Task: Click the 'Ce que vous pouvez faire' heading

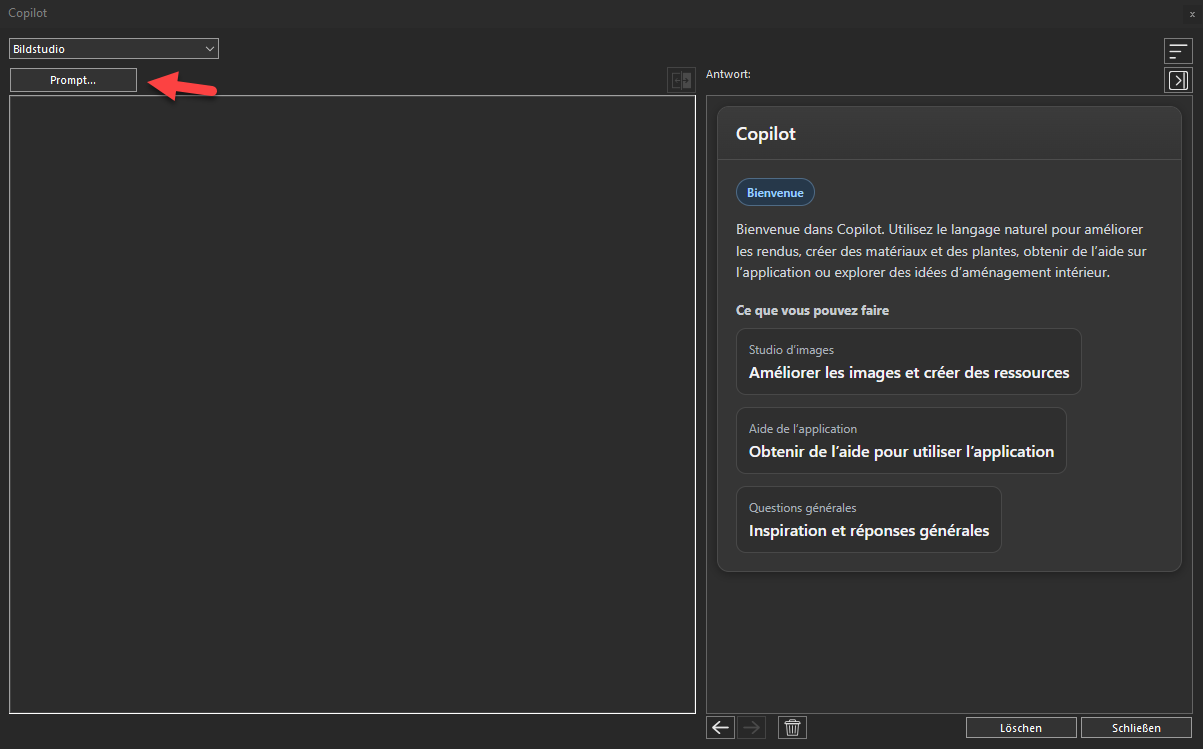Action: (x=812, y=310)
